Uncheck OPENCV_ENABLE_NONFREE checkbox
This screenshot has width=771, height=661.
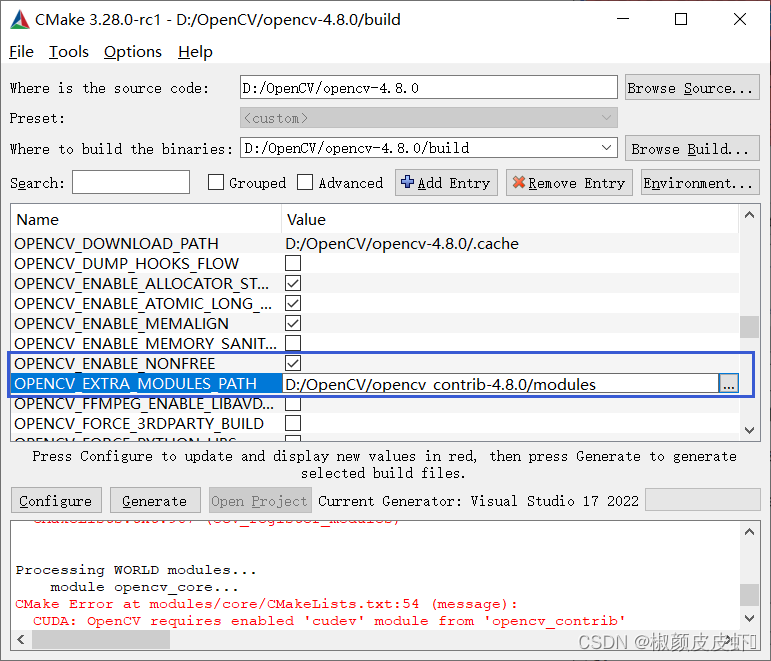click(x=293, y=363)
